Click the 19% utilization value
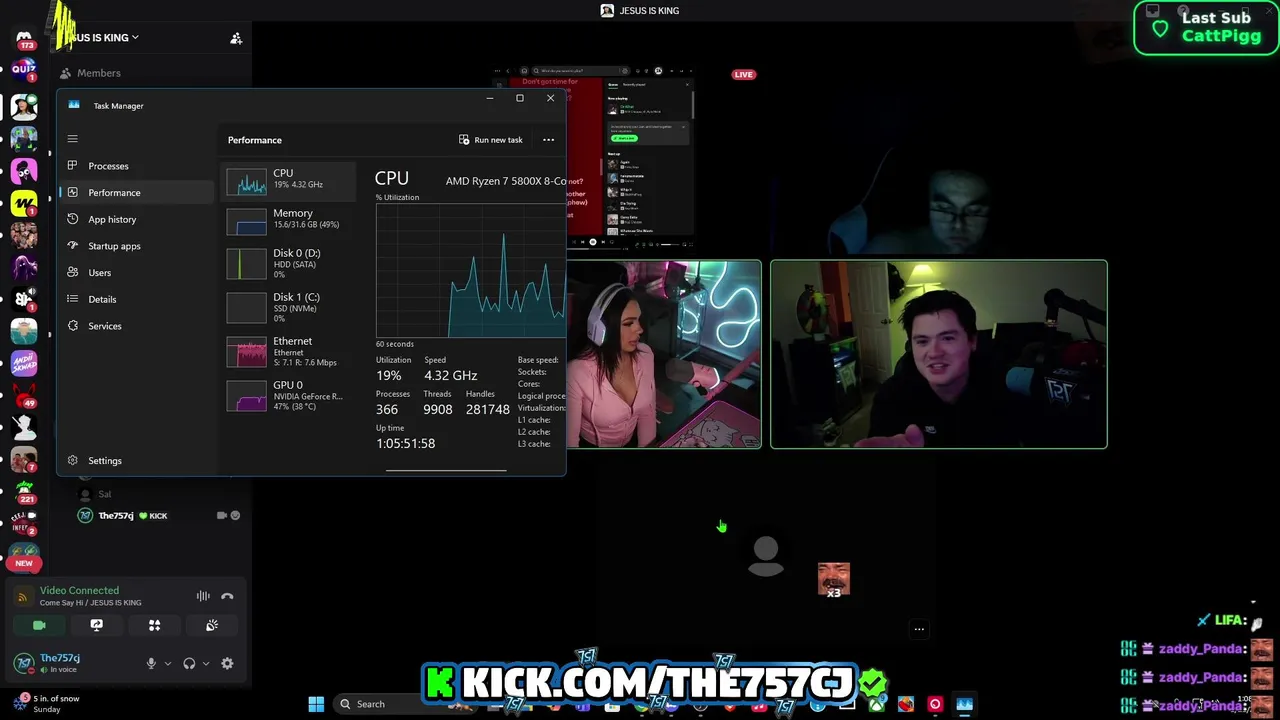Viewport: 1280px width, 720px height. click(x=389, y=375)
